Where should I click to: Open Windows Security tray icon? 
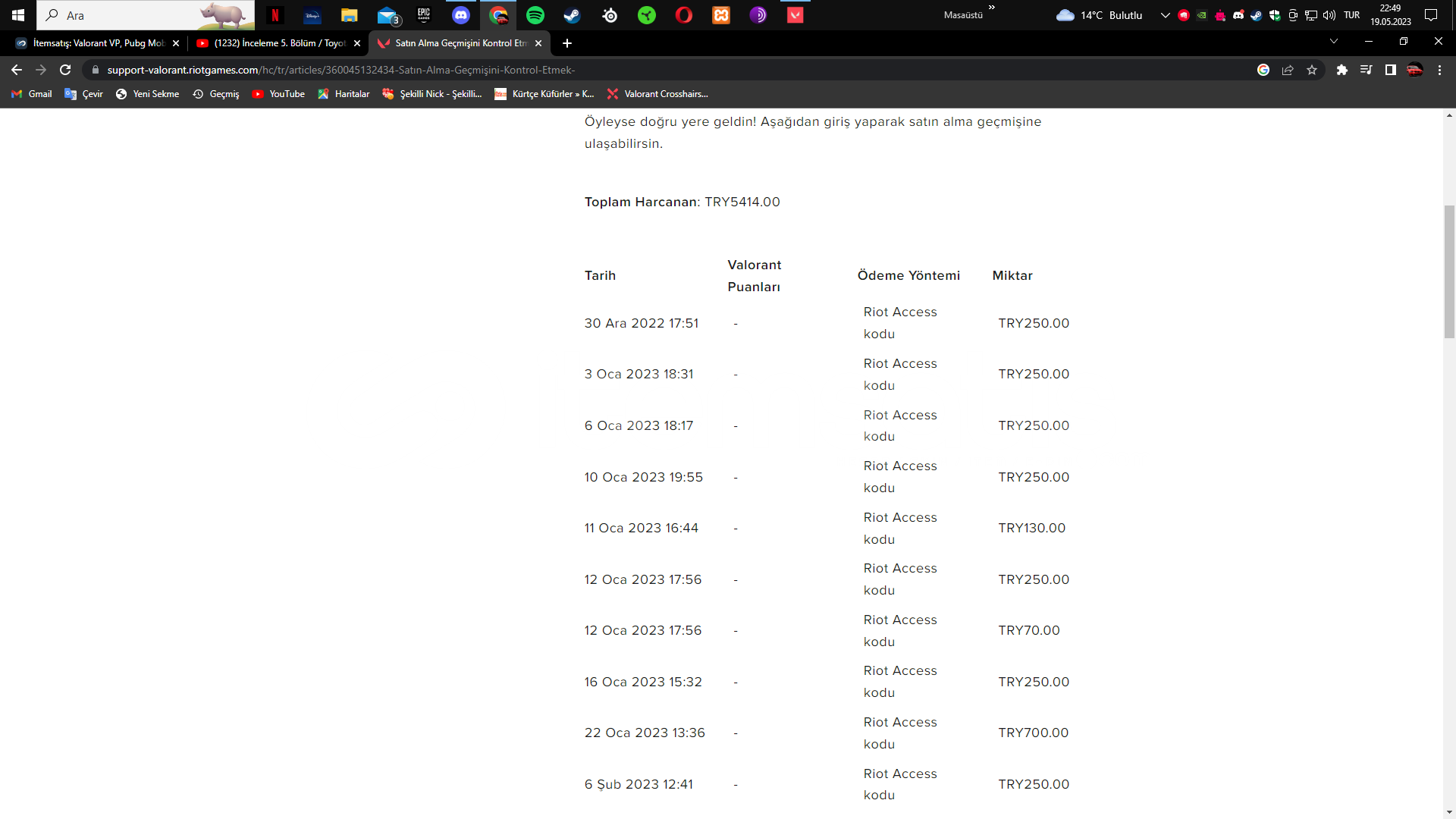1275,15
